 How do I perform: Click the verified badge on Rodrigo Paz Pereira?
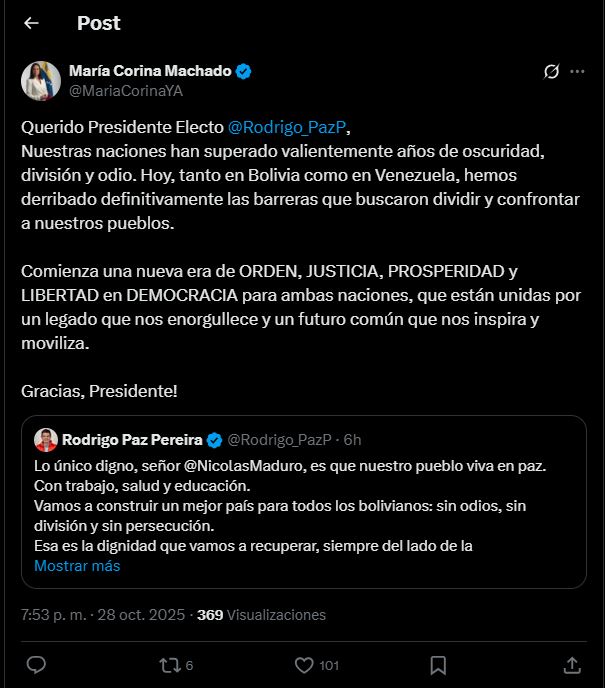(214, 440)
